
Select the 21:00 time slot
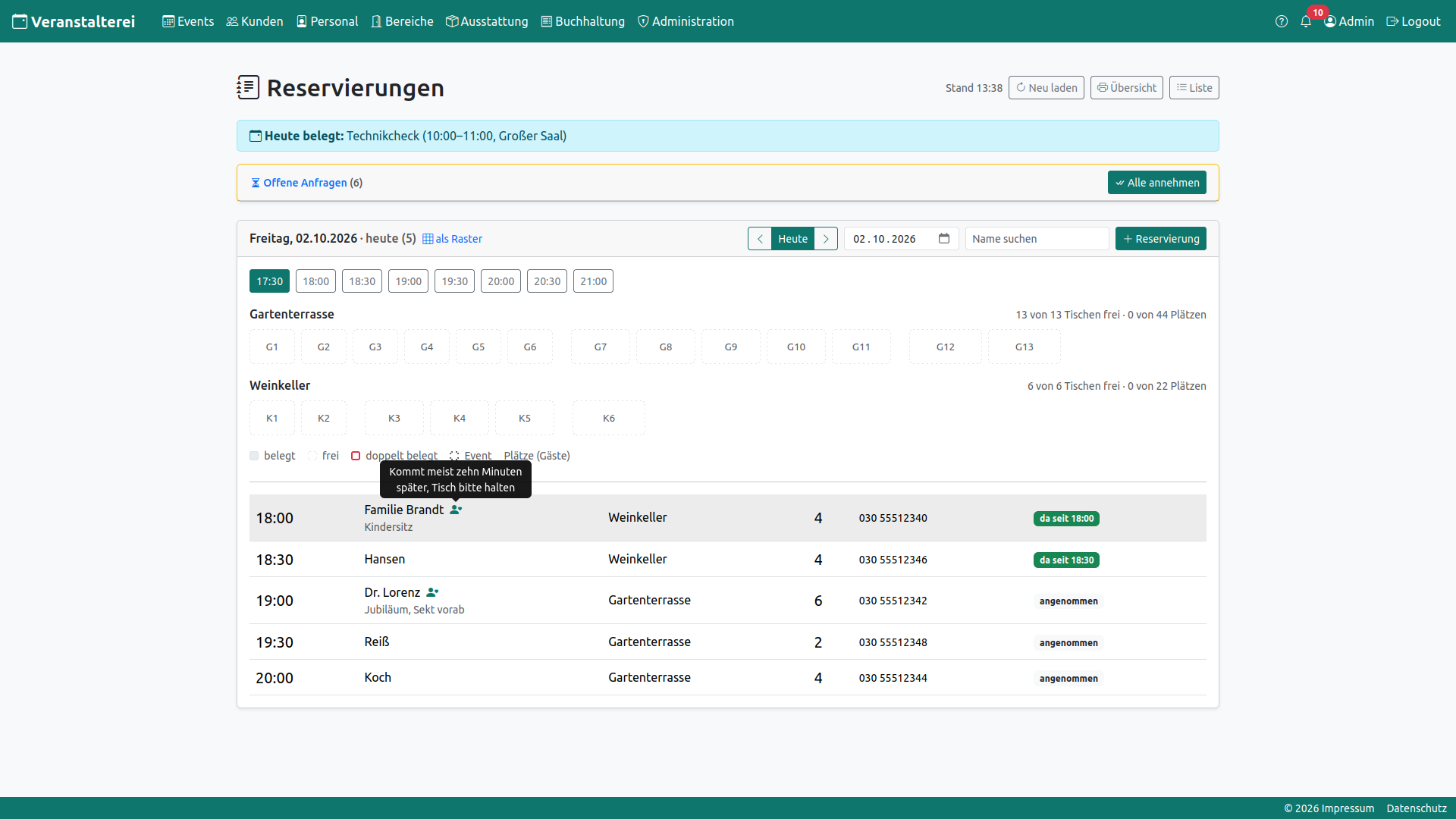click(x=593, y=281)
